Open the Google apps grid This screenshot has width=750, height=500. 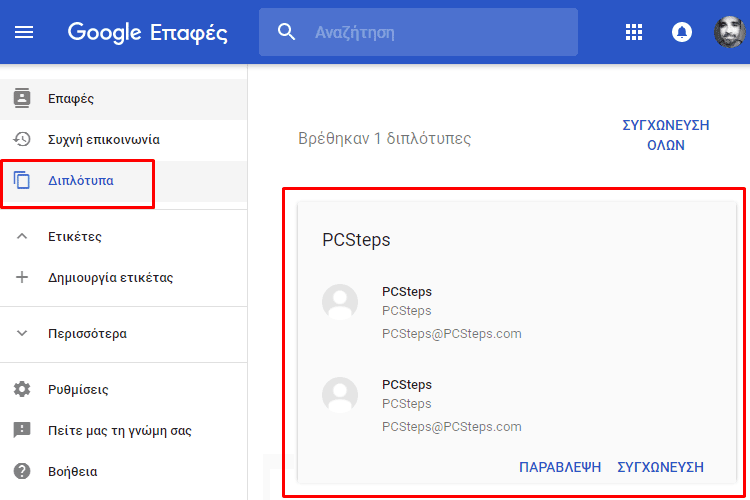tap(634, 33)
